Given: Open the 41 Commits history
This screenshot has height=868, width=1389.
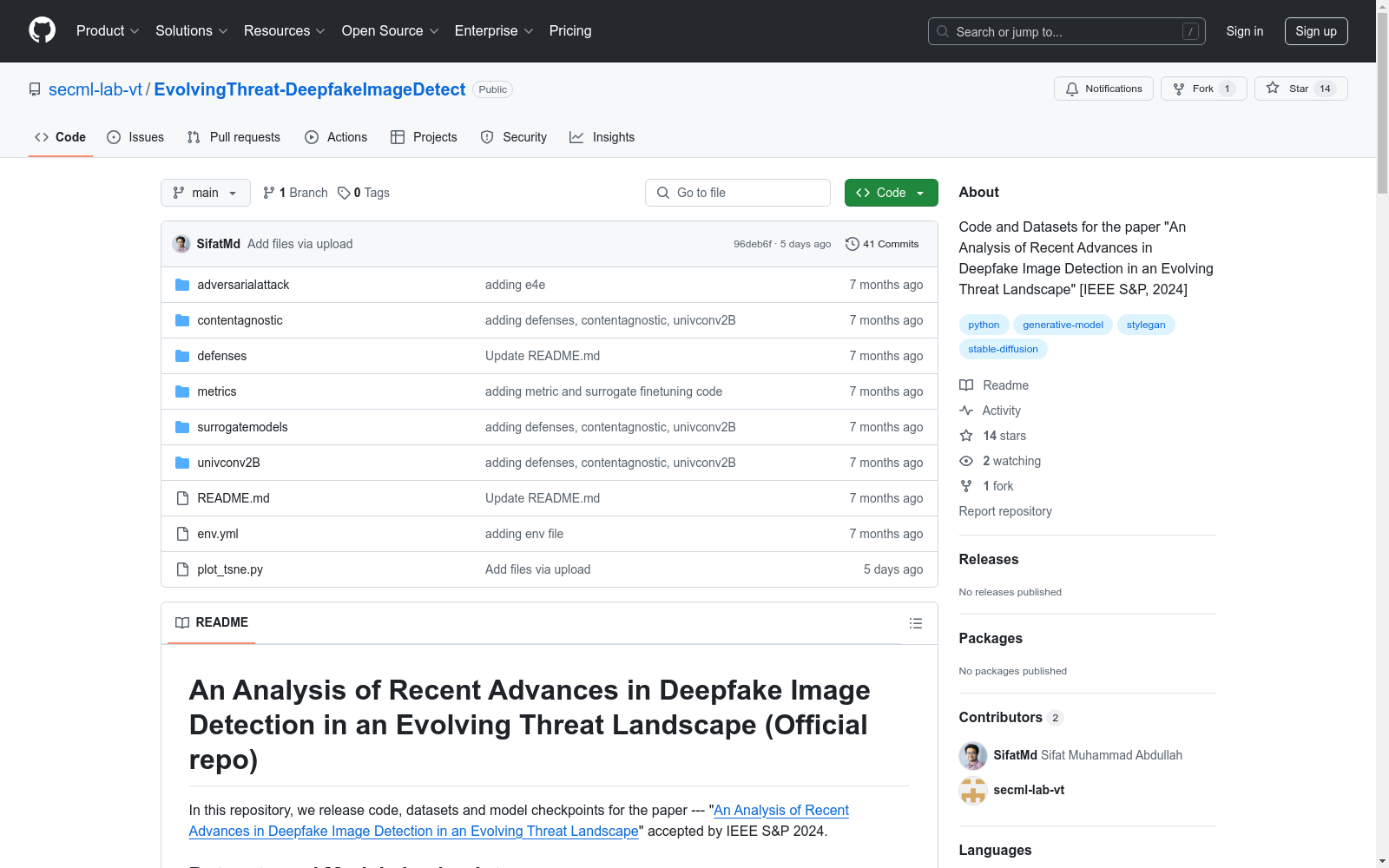Looking at the screenshot, I should pyautogui.click(x=882, y=244).
